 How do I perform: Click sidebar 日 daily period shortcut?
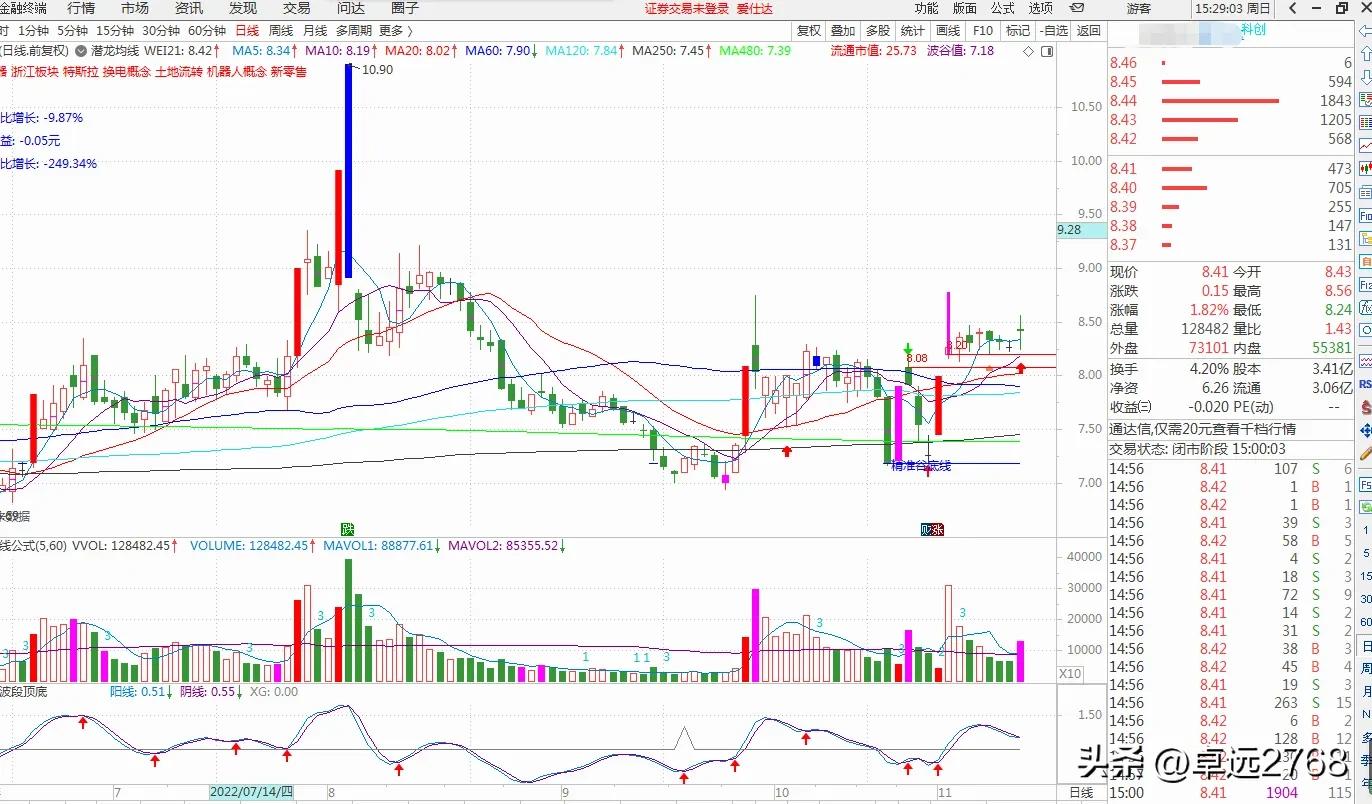point(1366,646)
